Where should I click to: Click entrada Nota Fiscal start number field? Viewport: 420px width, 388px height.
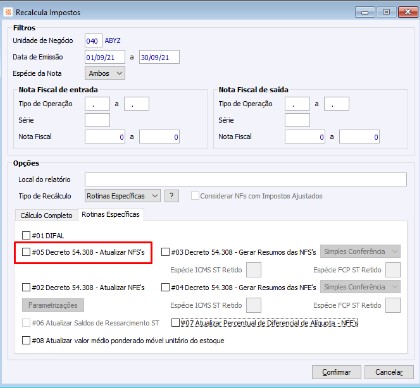[105, 137]
